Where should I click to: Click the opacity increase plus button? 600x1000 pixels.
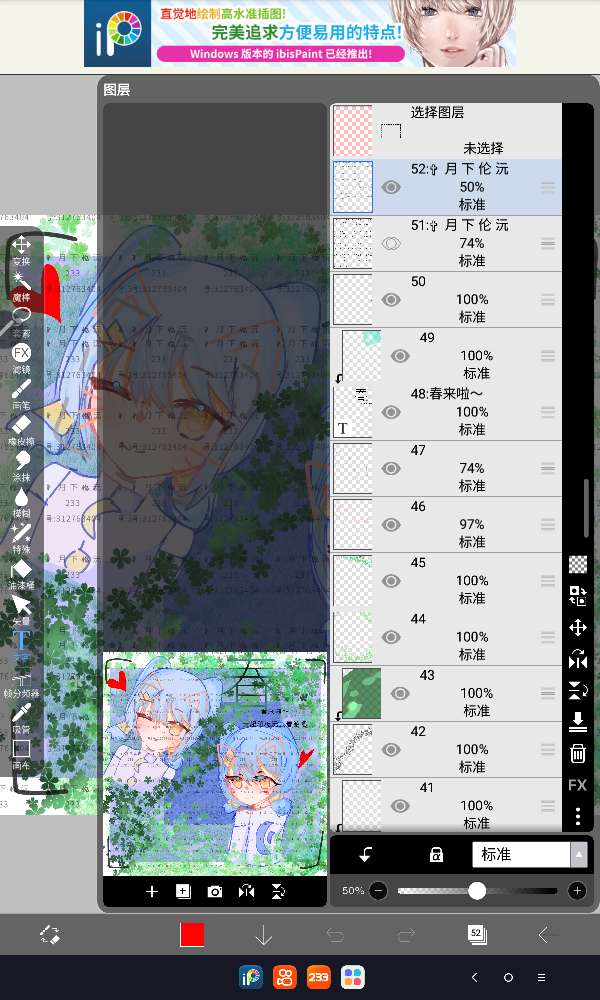pos(577,890)
